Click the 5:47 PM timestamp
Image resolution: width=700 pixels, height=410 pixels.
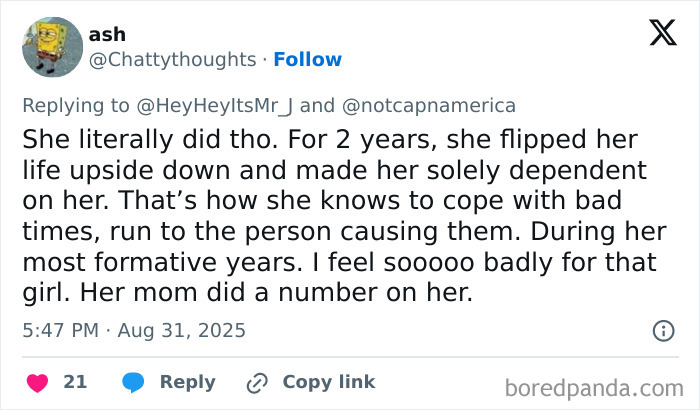coord(59,329)
